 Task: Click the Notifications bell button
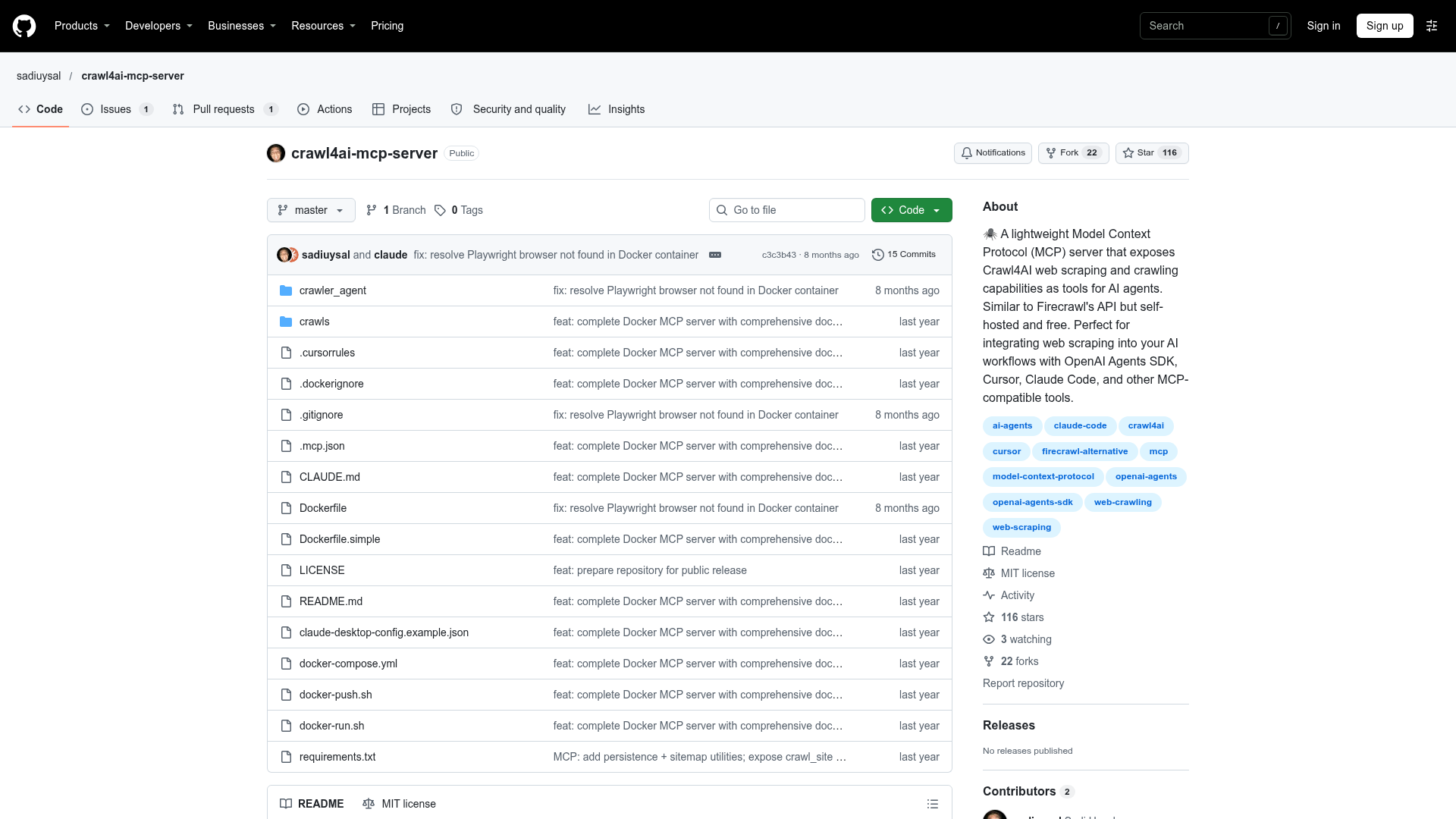tap(993, 153)
